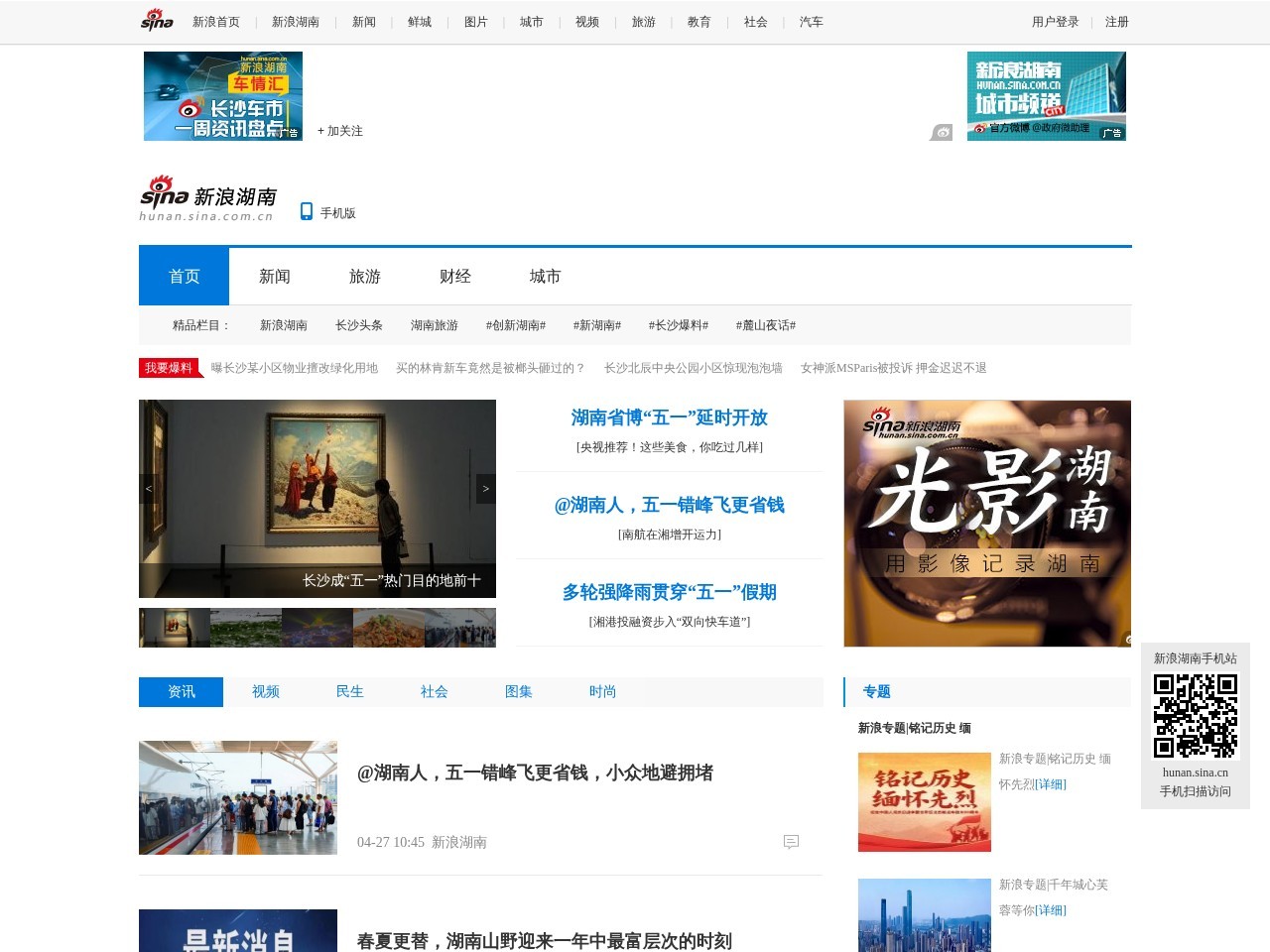Screen dimensions: 1270x952
Task: Click 注册 to register
Action: coord(1117,22)
